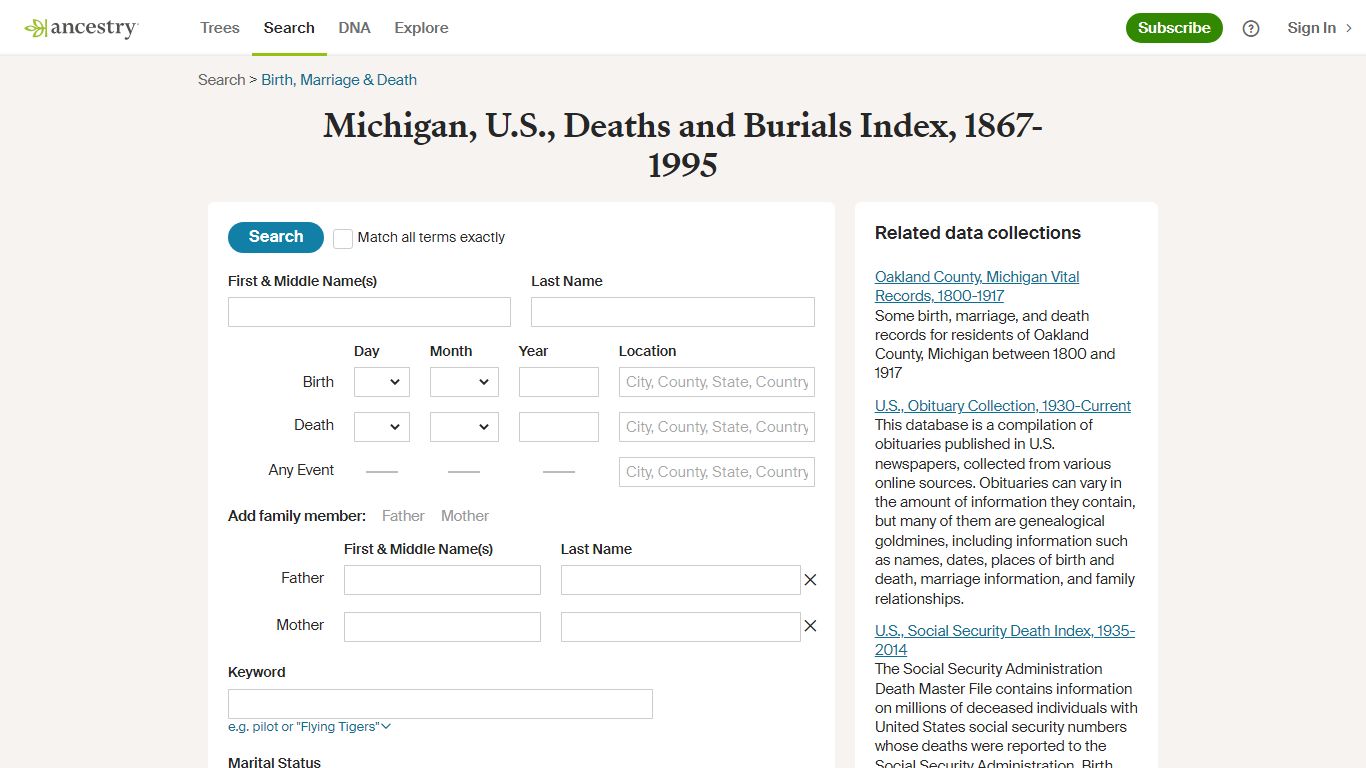The width and height of the screenshot is (1366, 768).
Task: Click the Marital Status label
Action: [274, 762]
